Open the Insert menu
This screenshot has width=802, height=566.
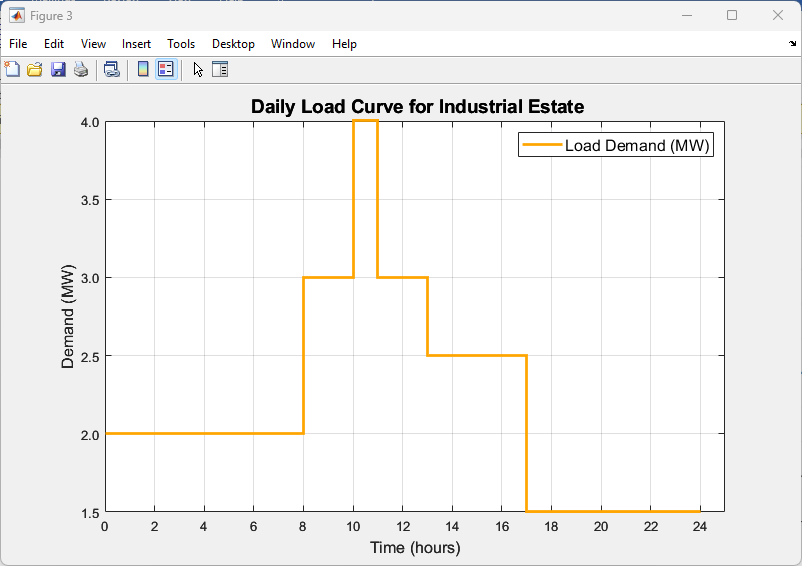(x=136, y=44)
